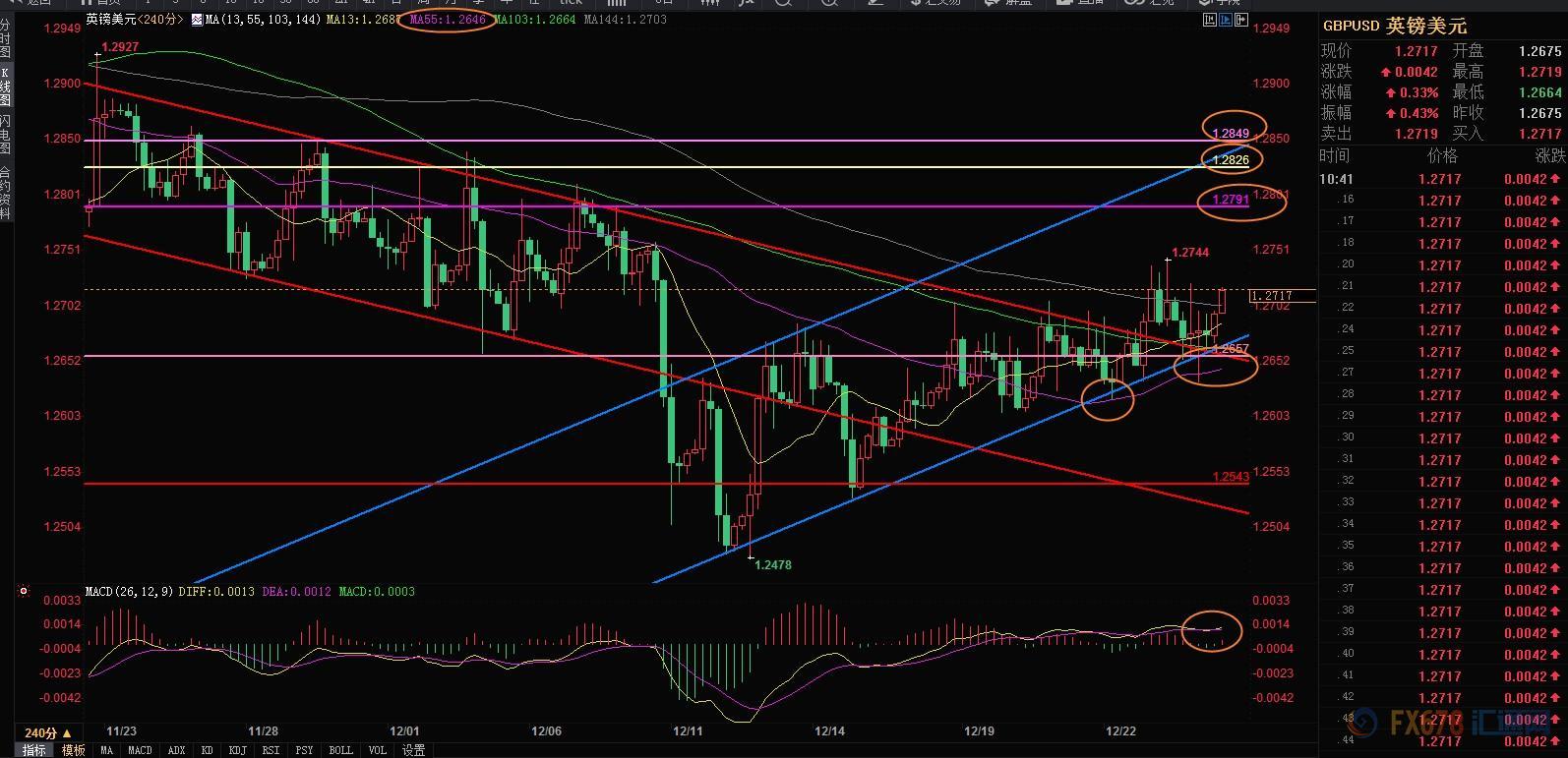
Task: Click the 昨收 1.2675 value
Action: [x=1539, y=113]
